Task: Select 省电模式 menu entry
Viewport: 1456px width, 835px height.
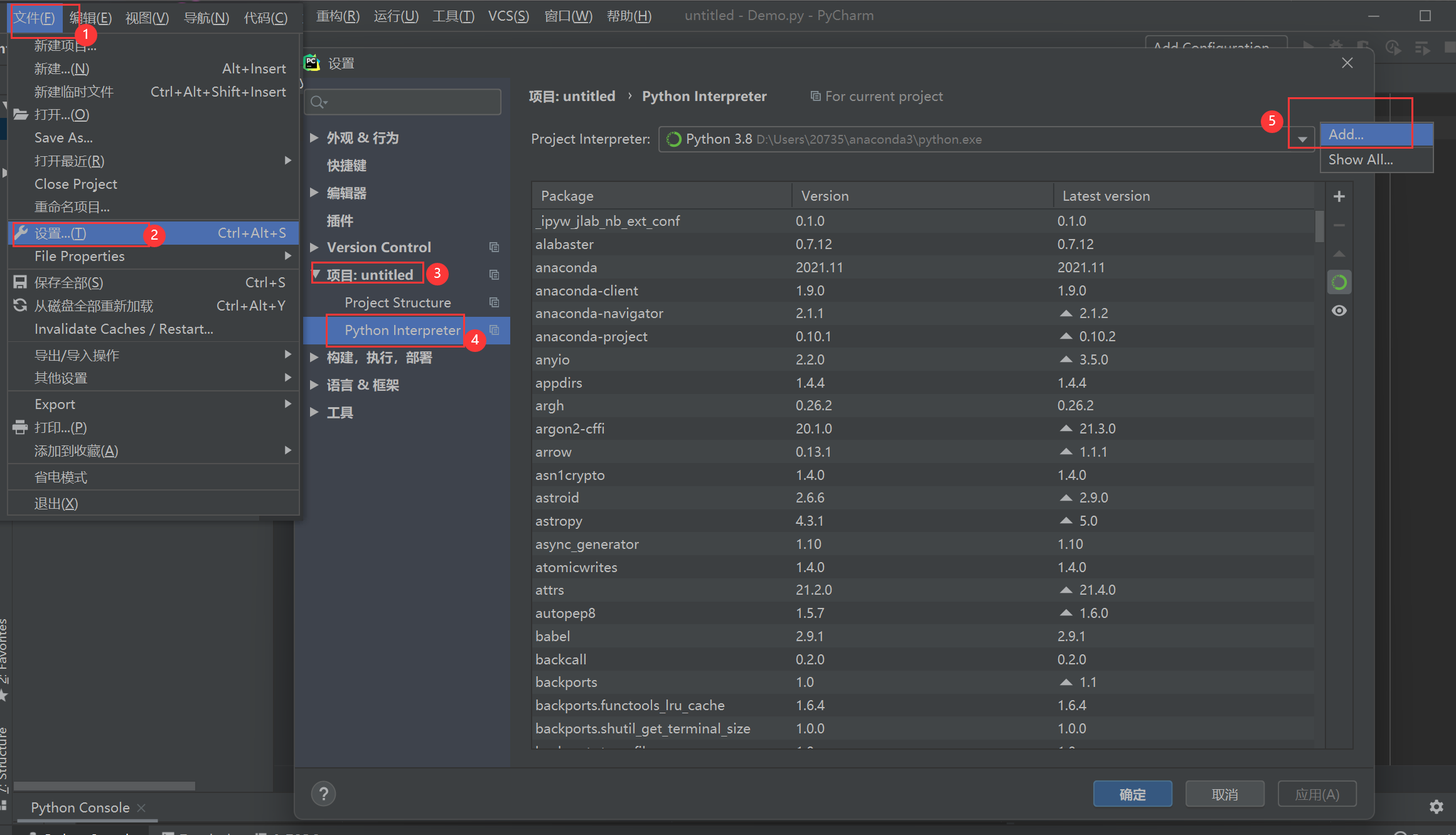Action: point(153,477)
